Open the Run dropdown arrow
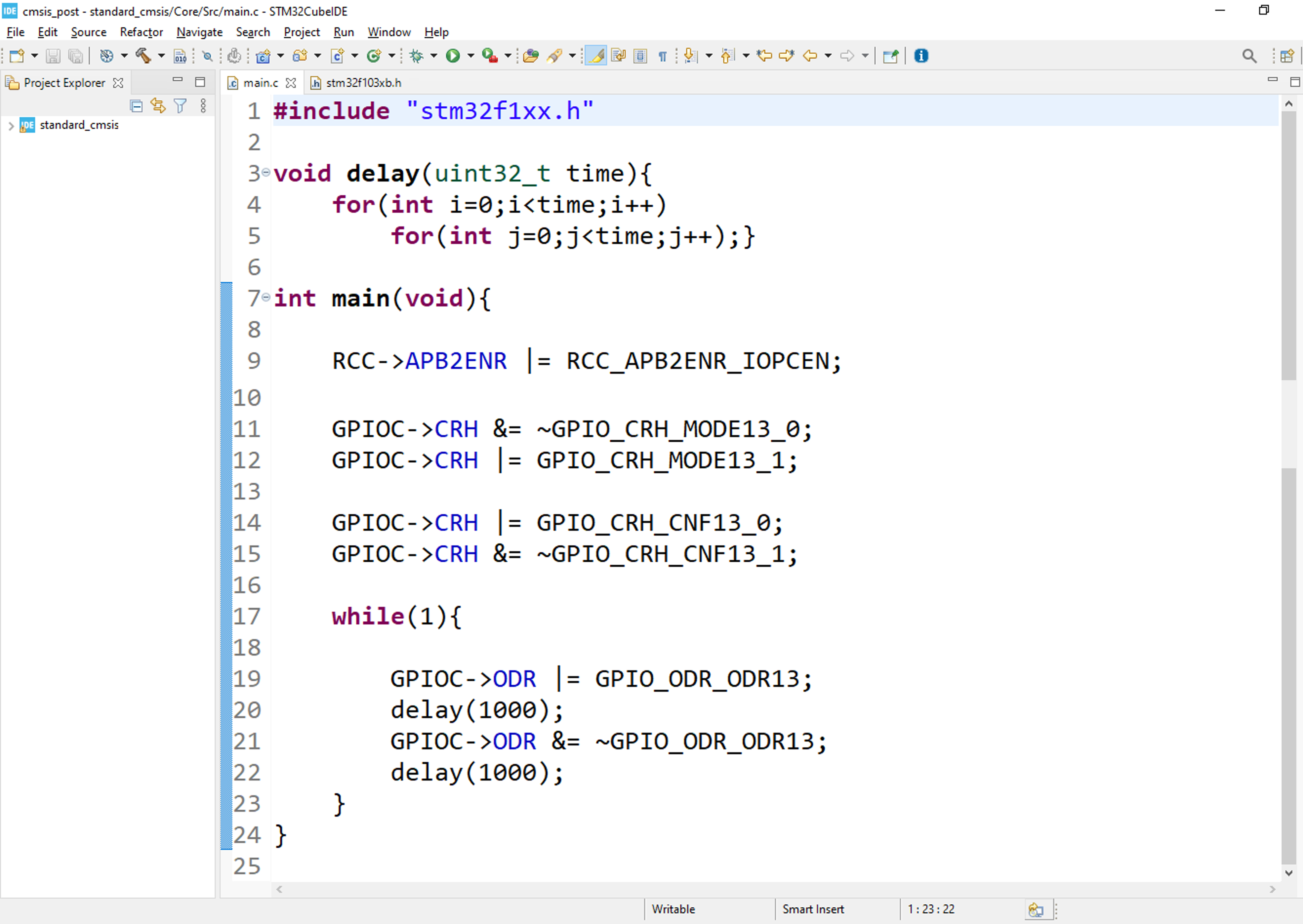 (471, 56)
